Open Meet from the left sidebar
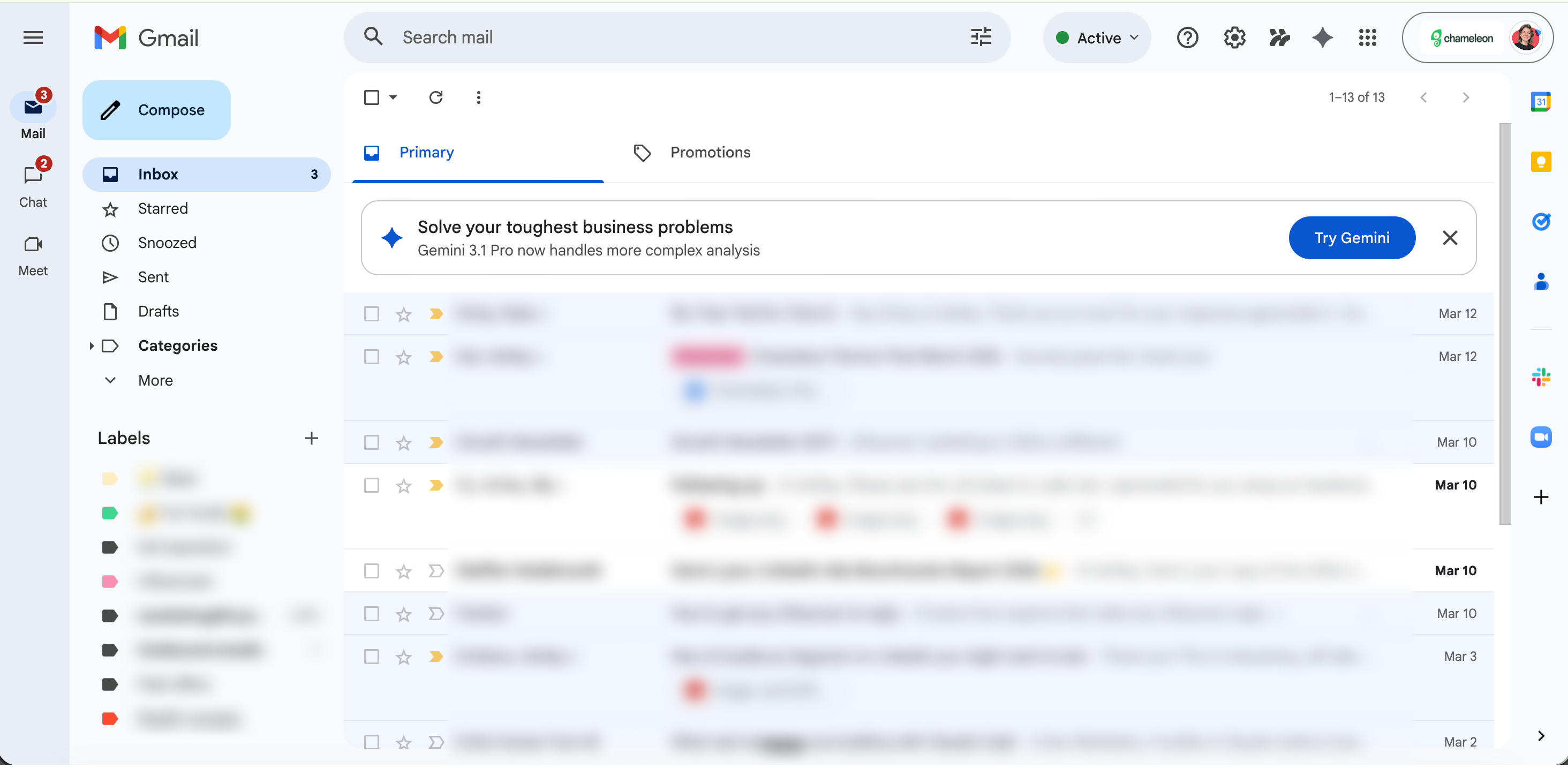The image size is (1568, 768). [33, 254]
